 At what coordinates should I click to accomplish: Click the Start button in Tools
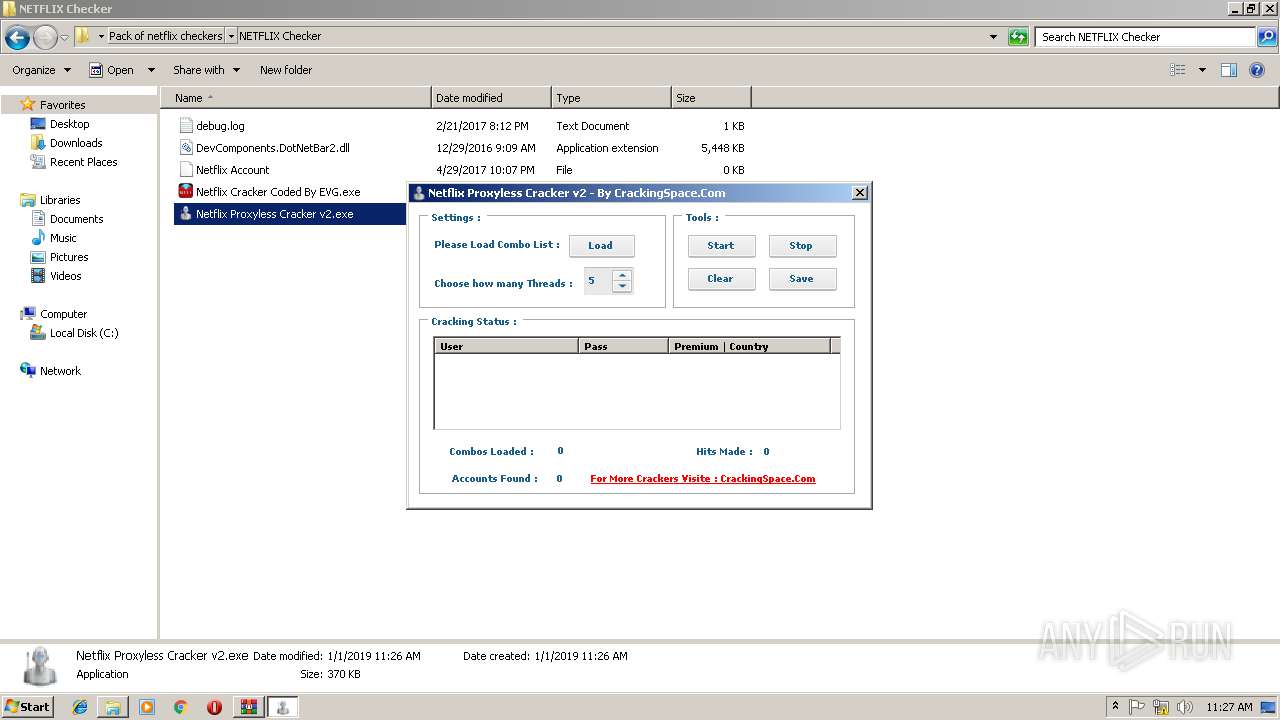click(x=721, y=245)
